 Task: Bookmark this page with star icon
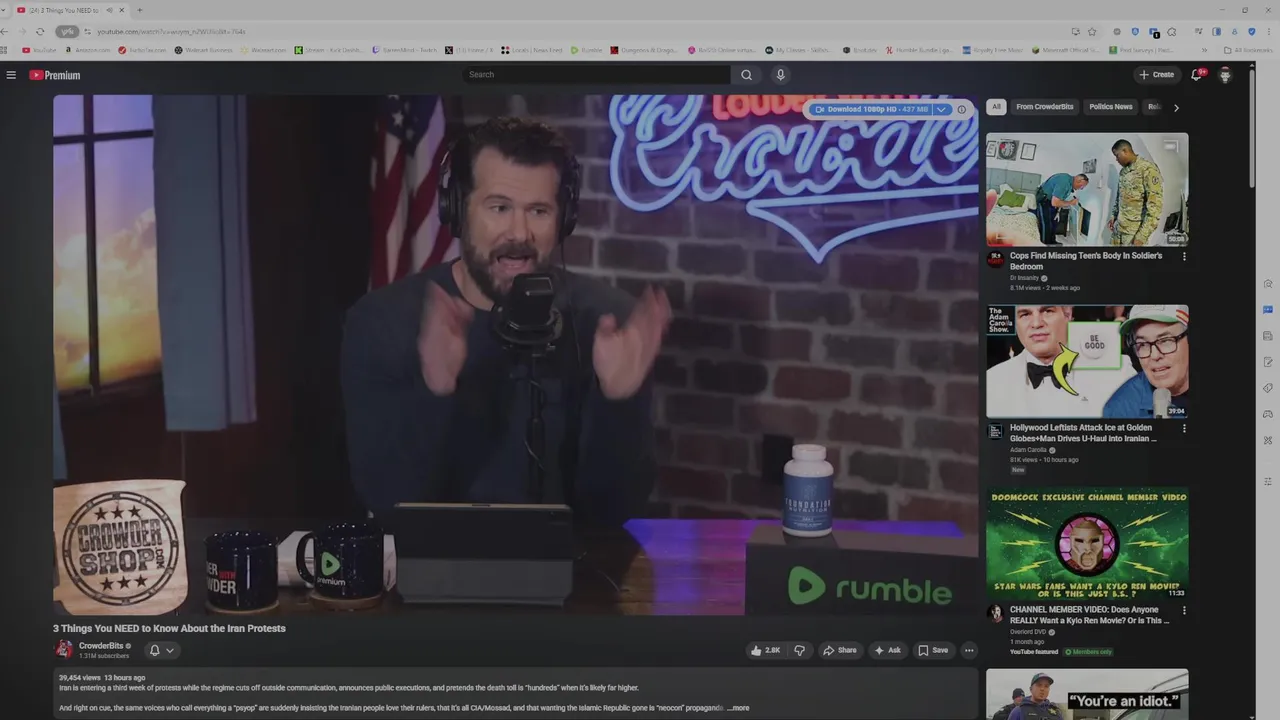tap(1092, 31)
